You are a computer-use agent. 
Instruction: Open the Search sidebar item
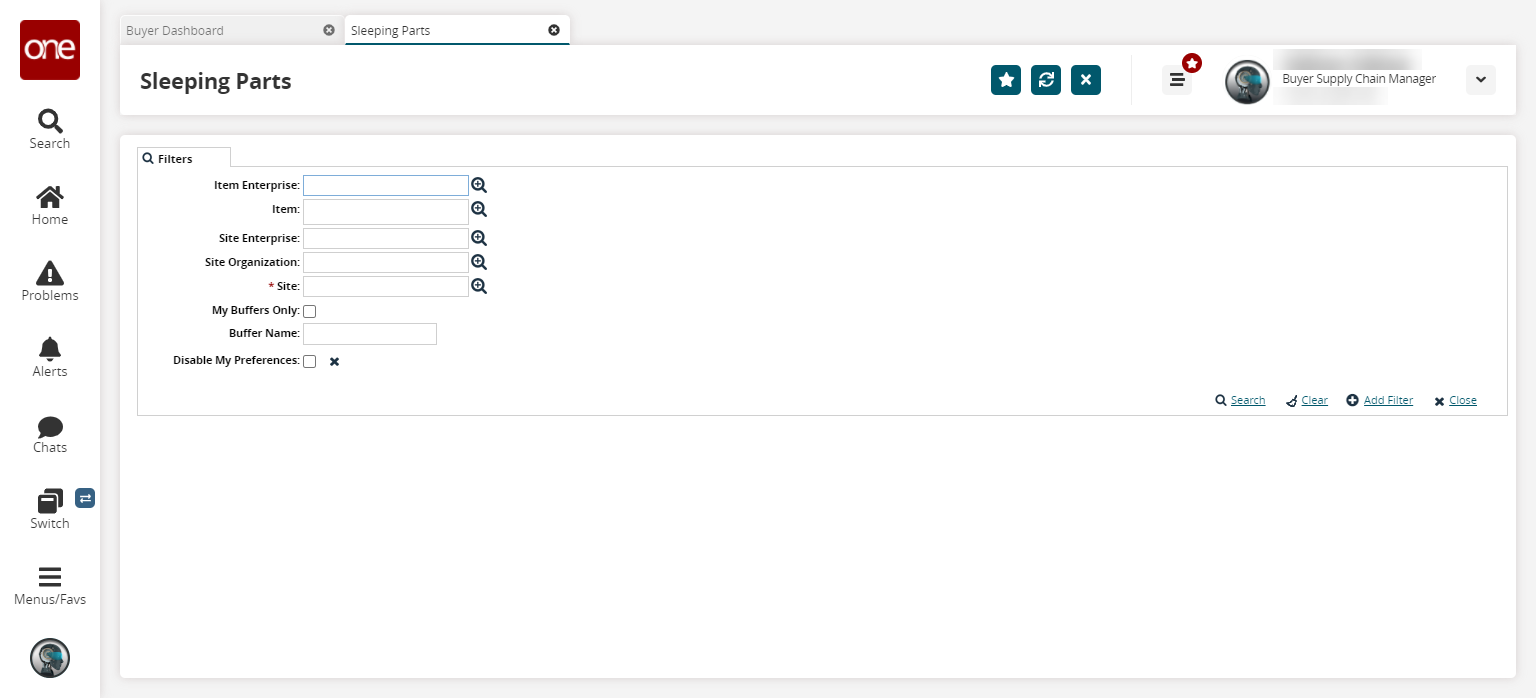(50, 130)
